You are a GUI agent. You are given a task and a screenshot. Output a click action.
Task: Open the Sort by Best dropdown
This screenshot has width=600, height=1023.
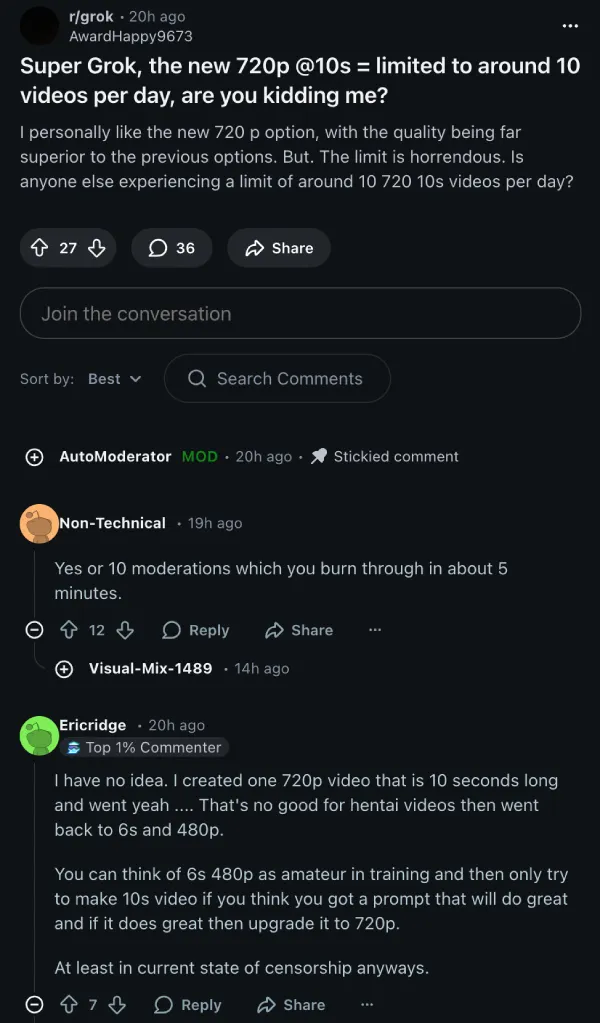tap(114, 379)
